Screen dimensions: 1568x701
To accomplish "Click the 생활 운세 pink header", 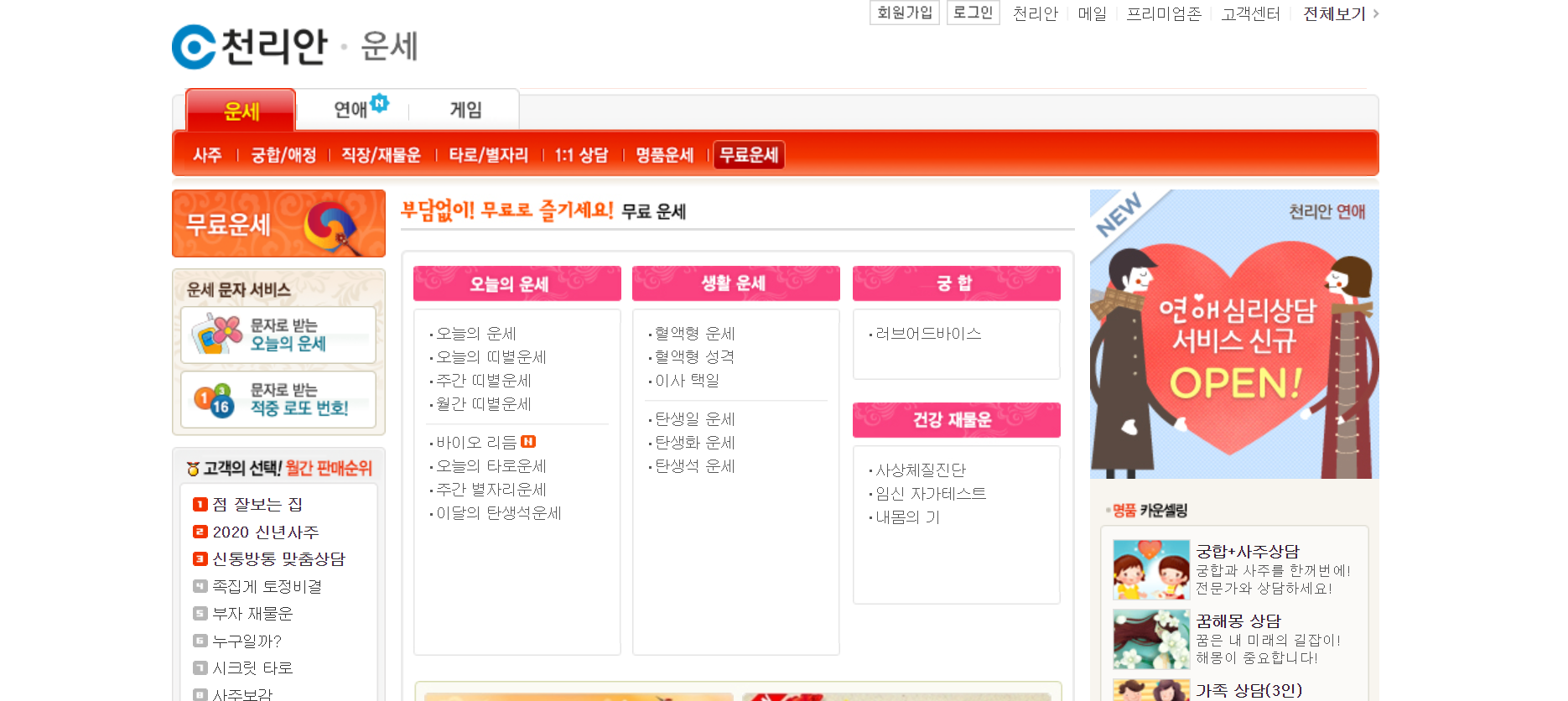I will (x=735, y=283).
